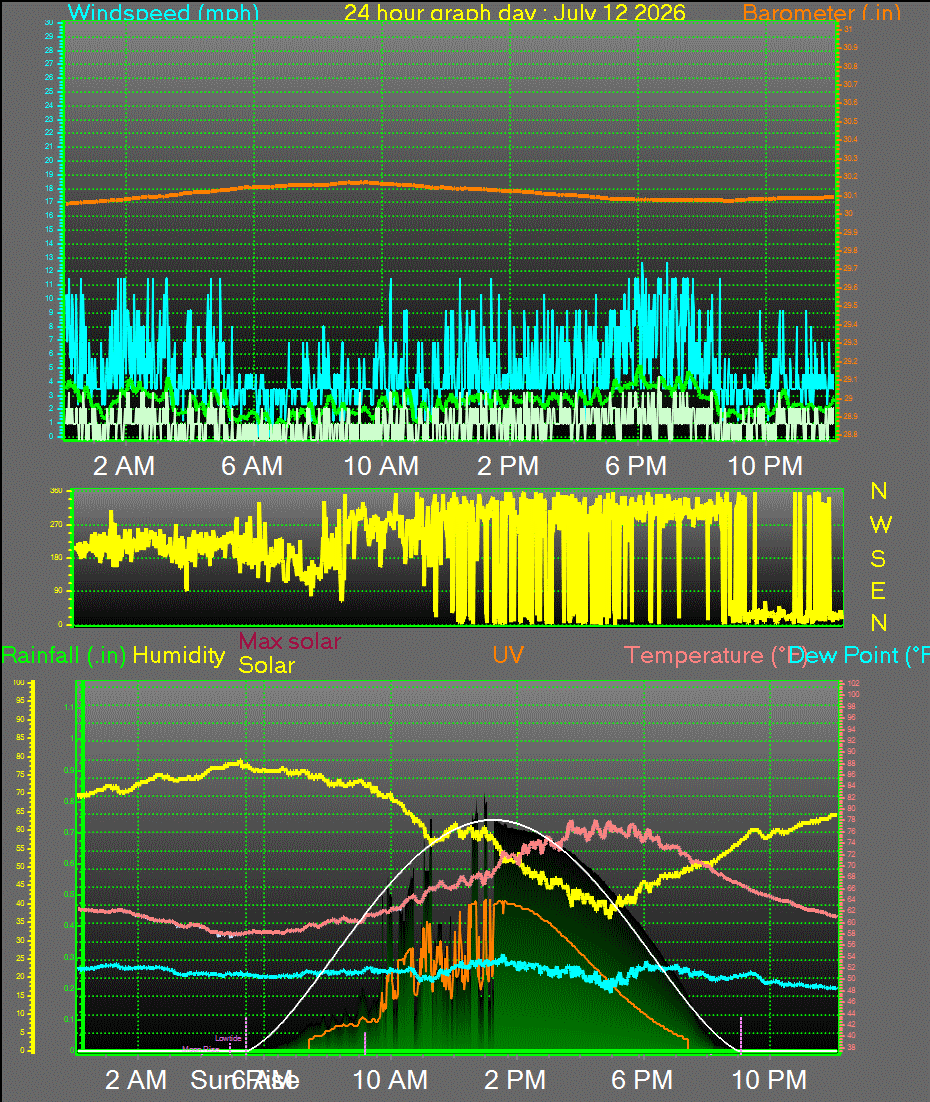Viewport: 930px width, 1102px height.
Task: Click the bottom N compass letter
Action: click(x=879, y=623)
